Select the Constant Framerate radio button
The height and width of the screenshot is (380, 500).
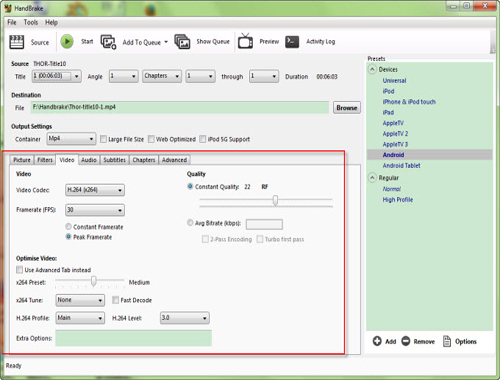[68, 227]
